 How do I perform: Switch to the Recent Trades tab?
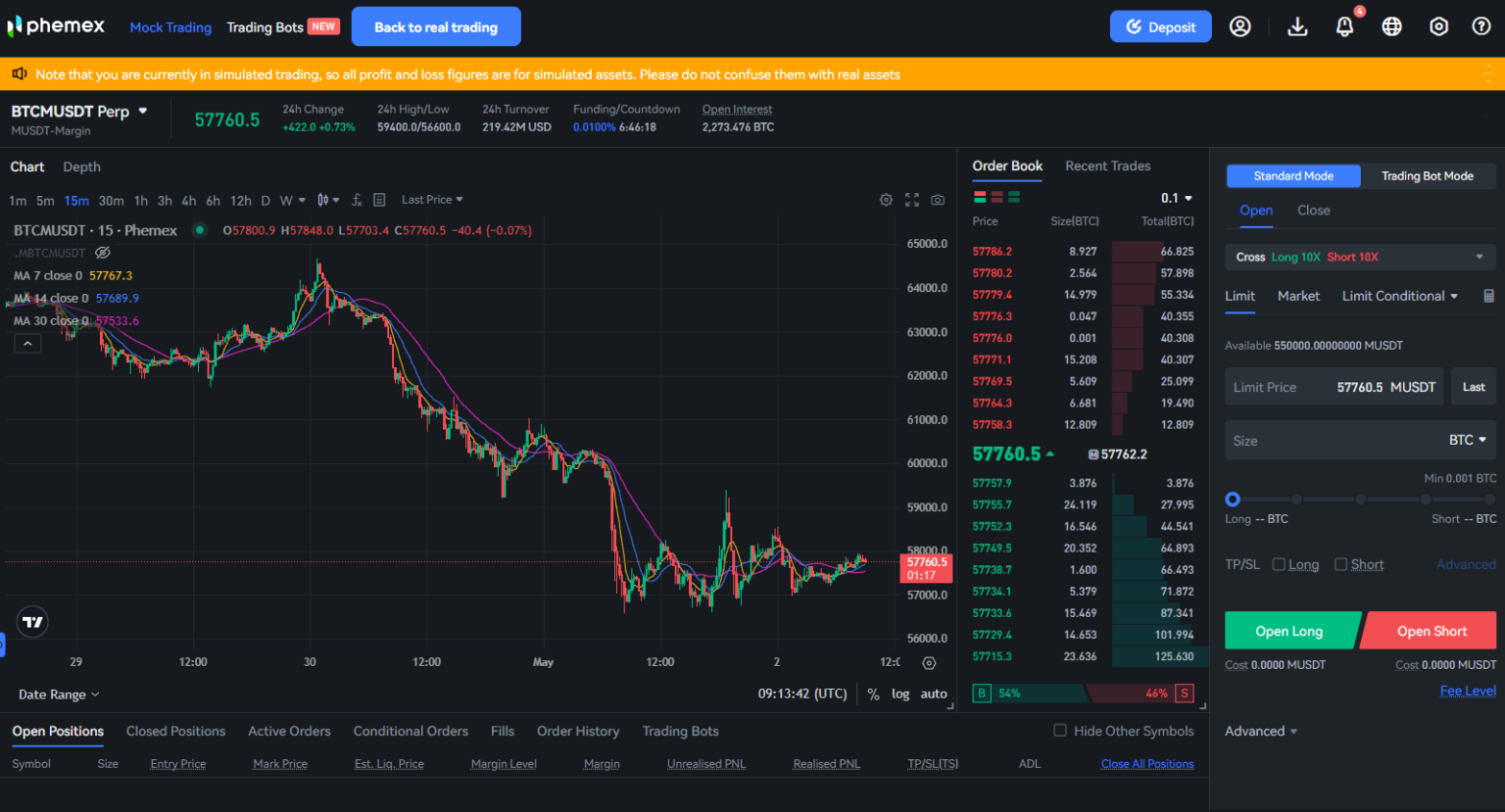pyautogui.click(x=1107, y=166)
